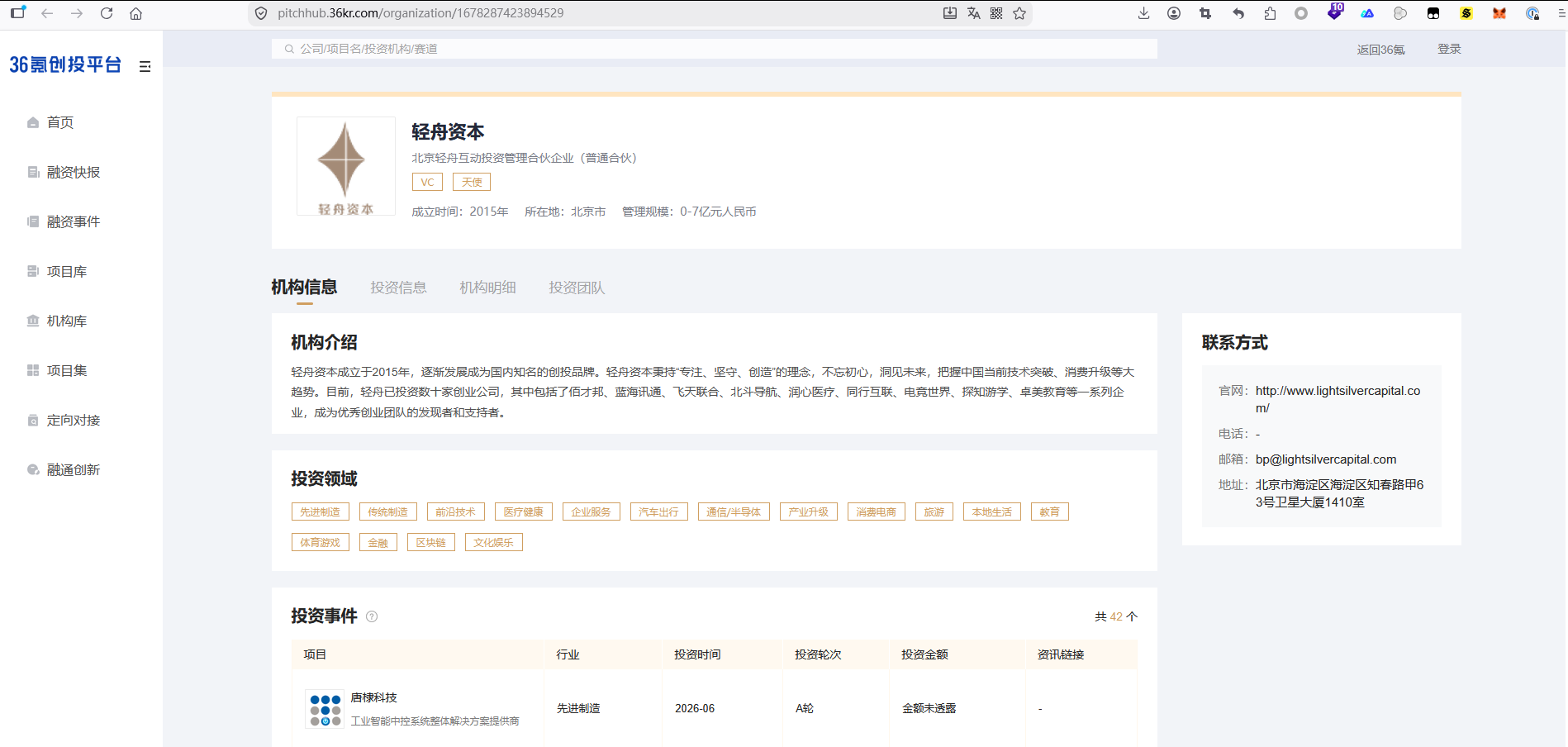
Task: Open the 唐棣科技 project link
Action: click(373, 697)
